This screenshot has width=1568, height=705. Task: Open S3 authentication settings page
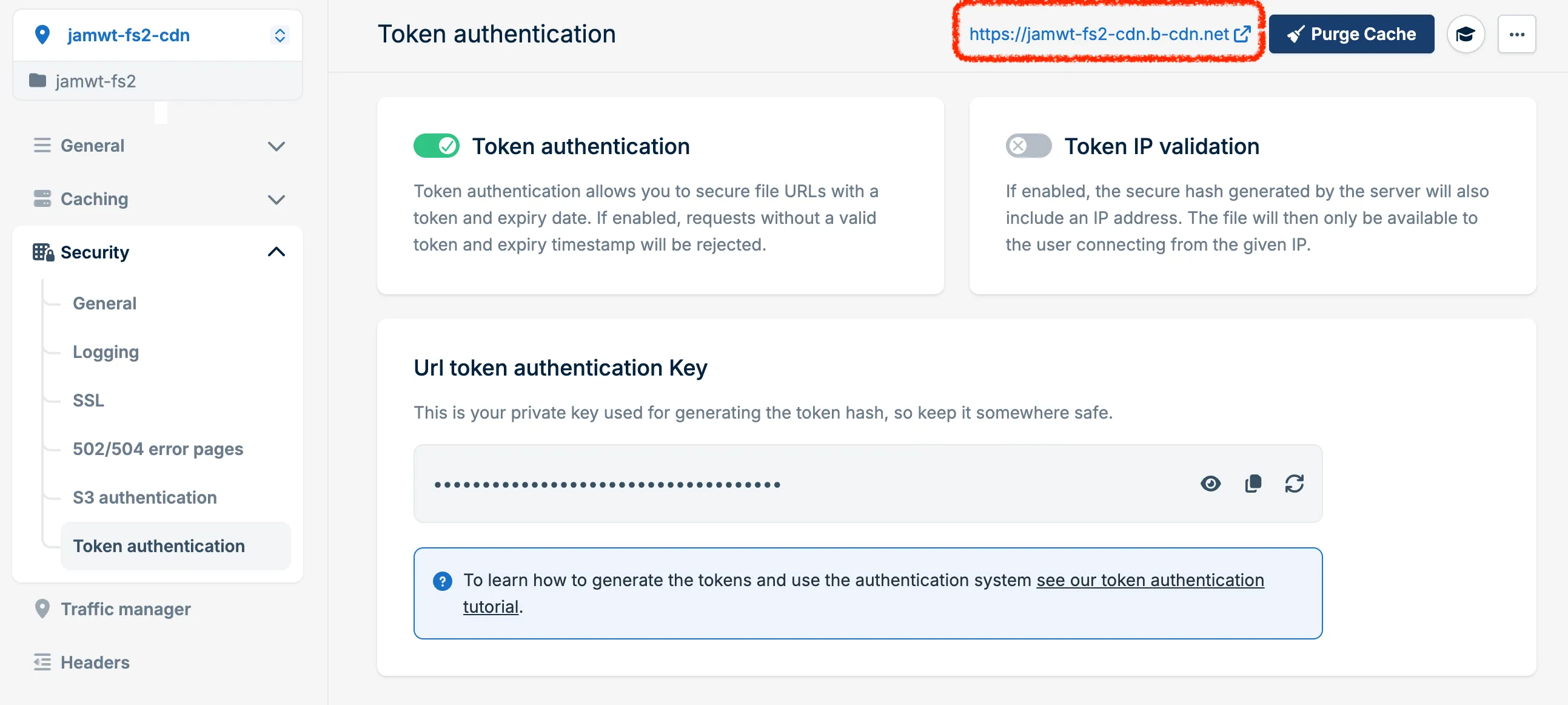(x=144, y=498)
